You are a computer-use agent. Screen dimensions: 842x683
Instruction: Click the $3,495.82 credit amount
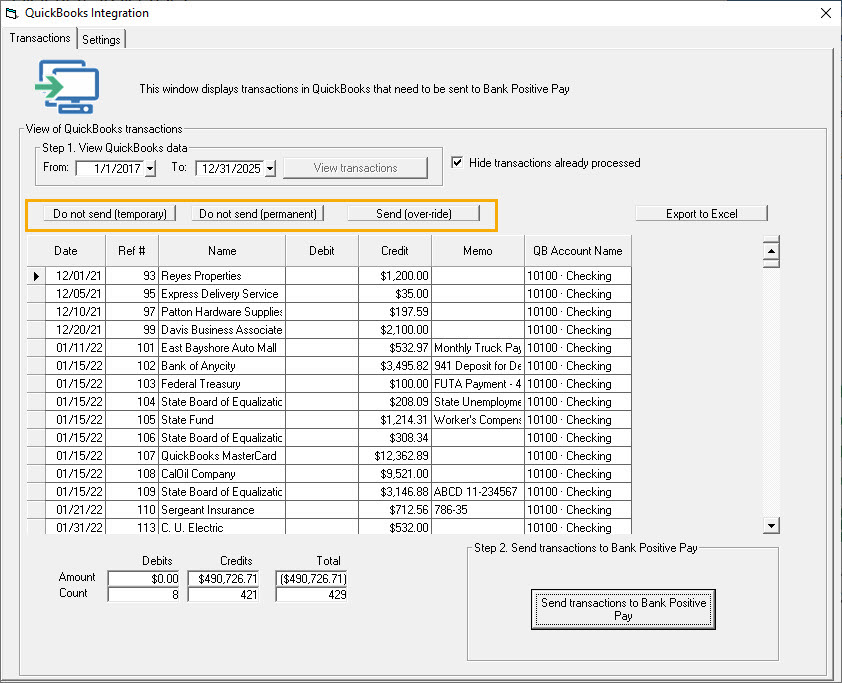[395, 366]
